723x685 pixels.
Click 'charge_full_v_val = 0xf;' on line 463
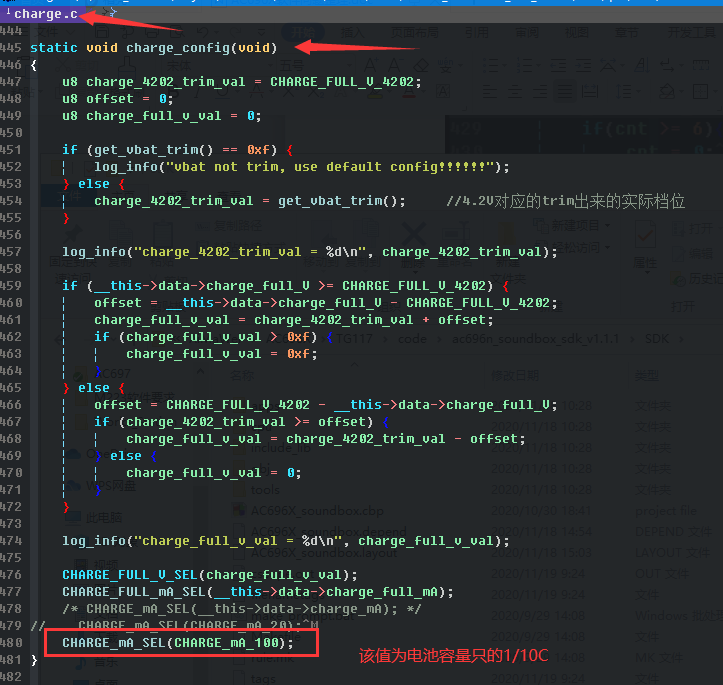point(222,354)
